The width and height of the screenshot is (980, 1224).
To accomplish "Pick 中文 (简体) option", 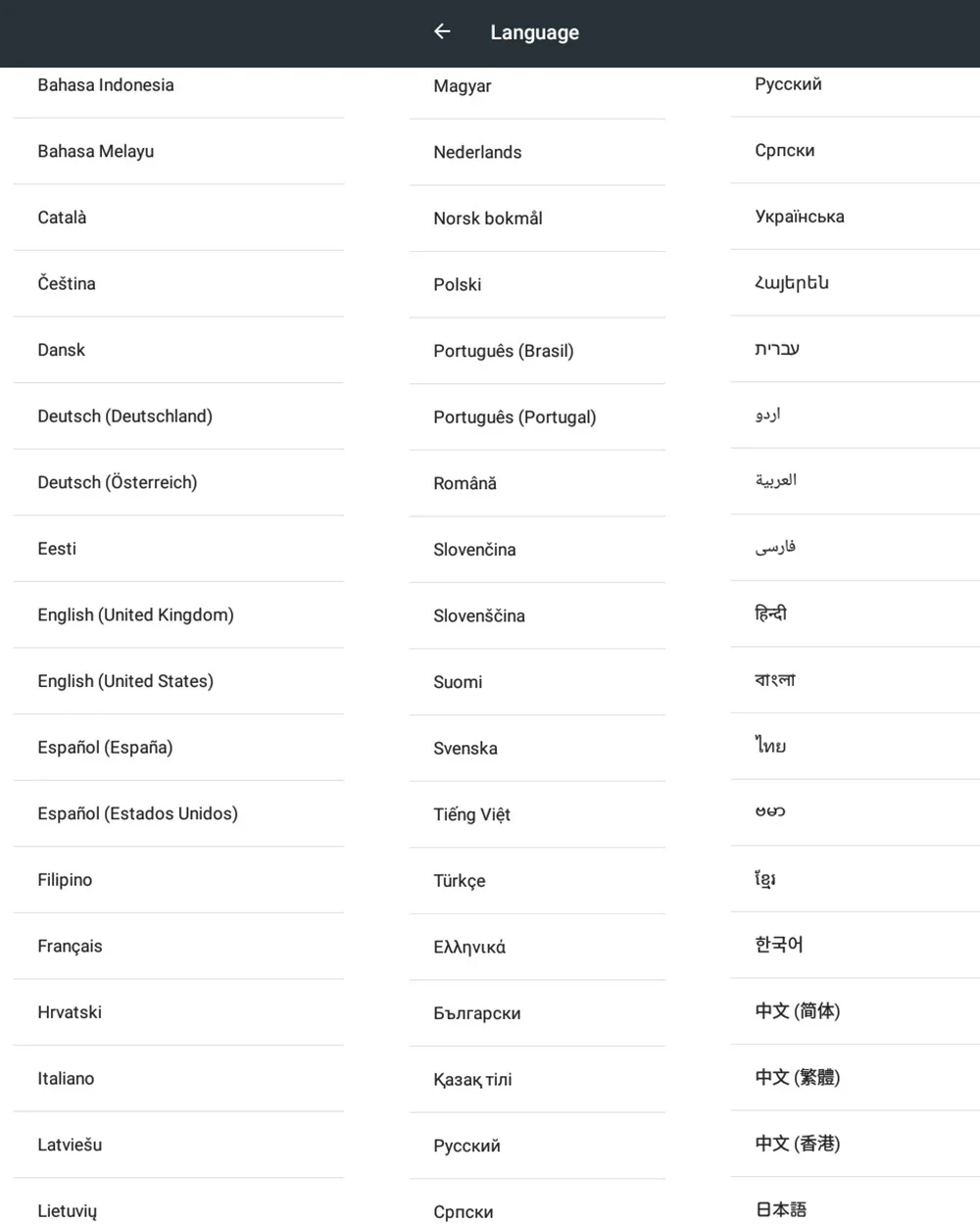I will coord(855,1010).
